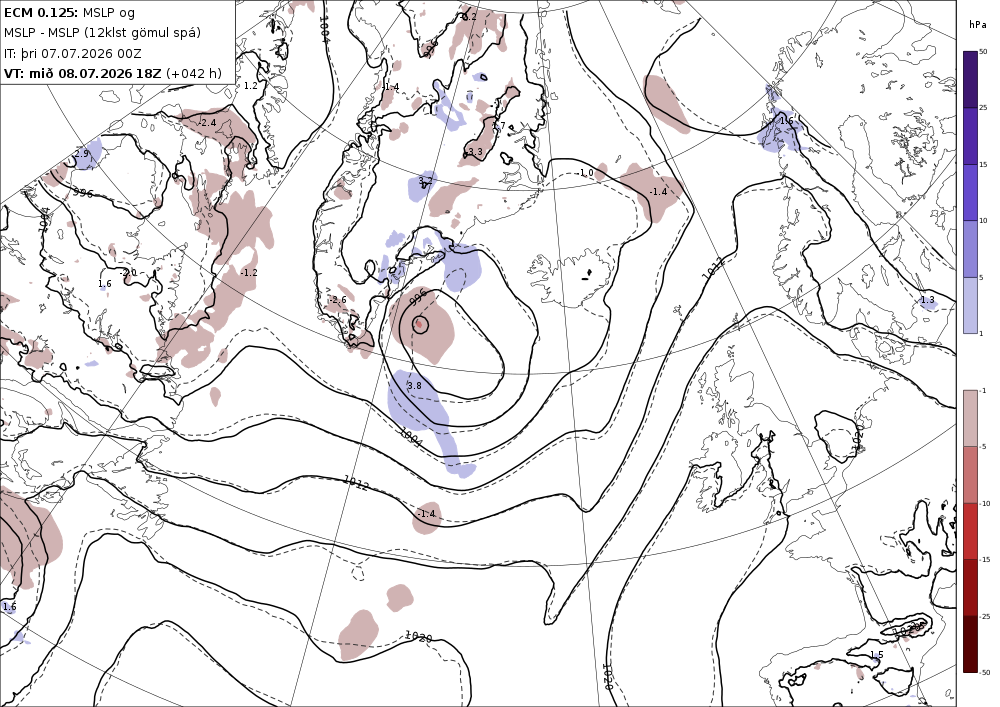Select the header line 'MSLP - MSLP (12klst gömul spá)'
Viewport: 1000px width, 707px height.
(102, 33)
